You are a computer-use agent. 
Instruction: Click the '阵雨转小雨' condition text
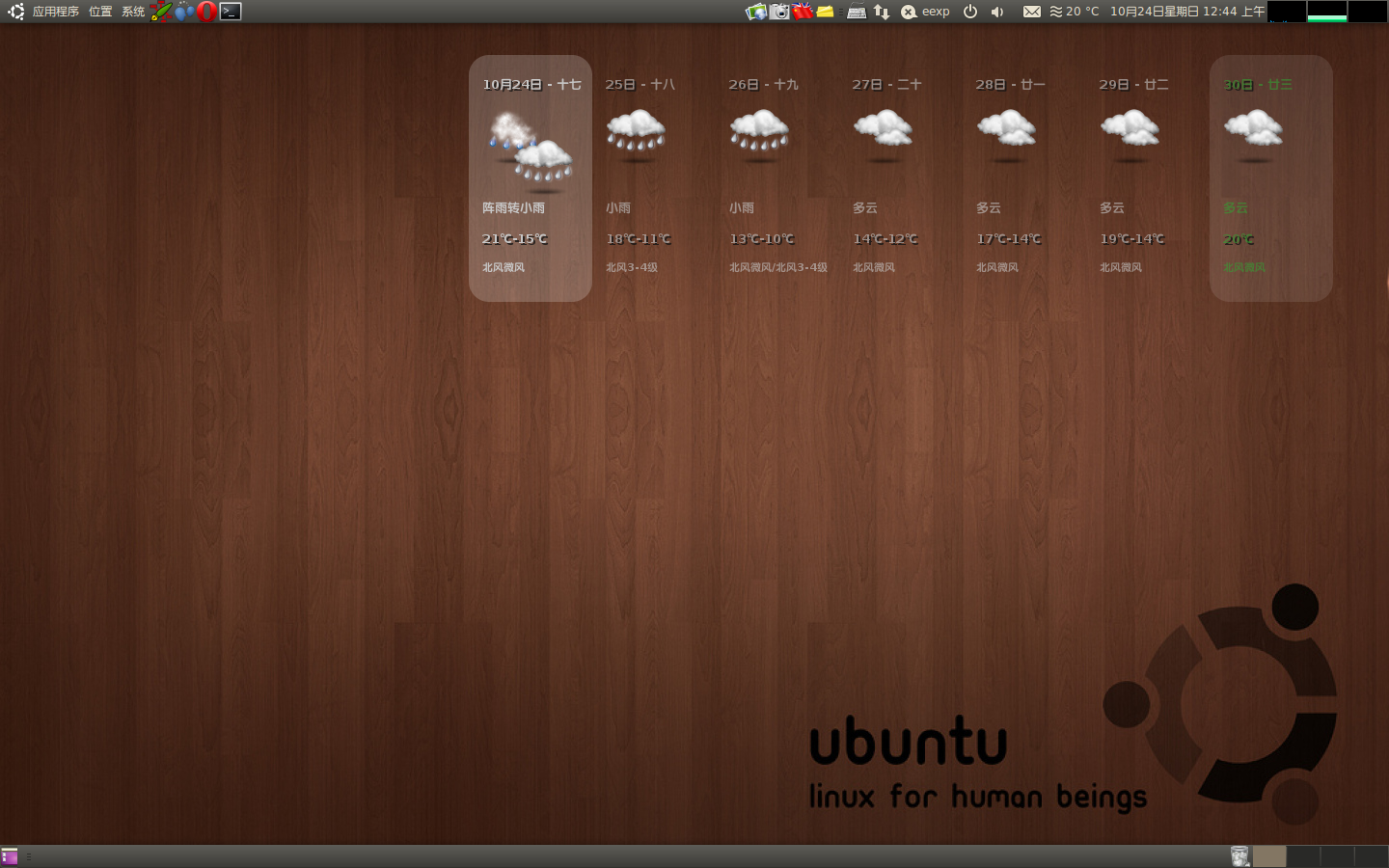pyautogui.click(x=514, y=208)
